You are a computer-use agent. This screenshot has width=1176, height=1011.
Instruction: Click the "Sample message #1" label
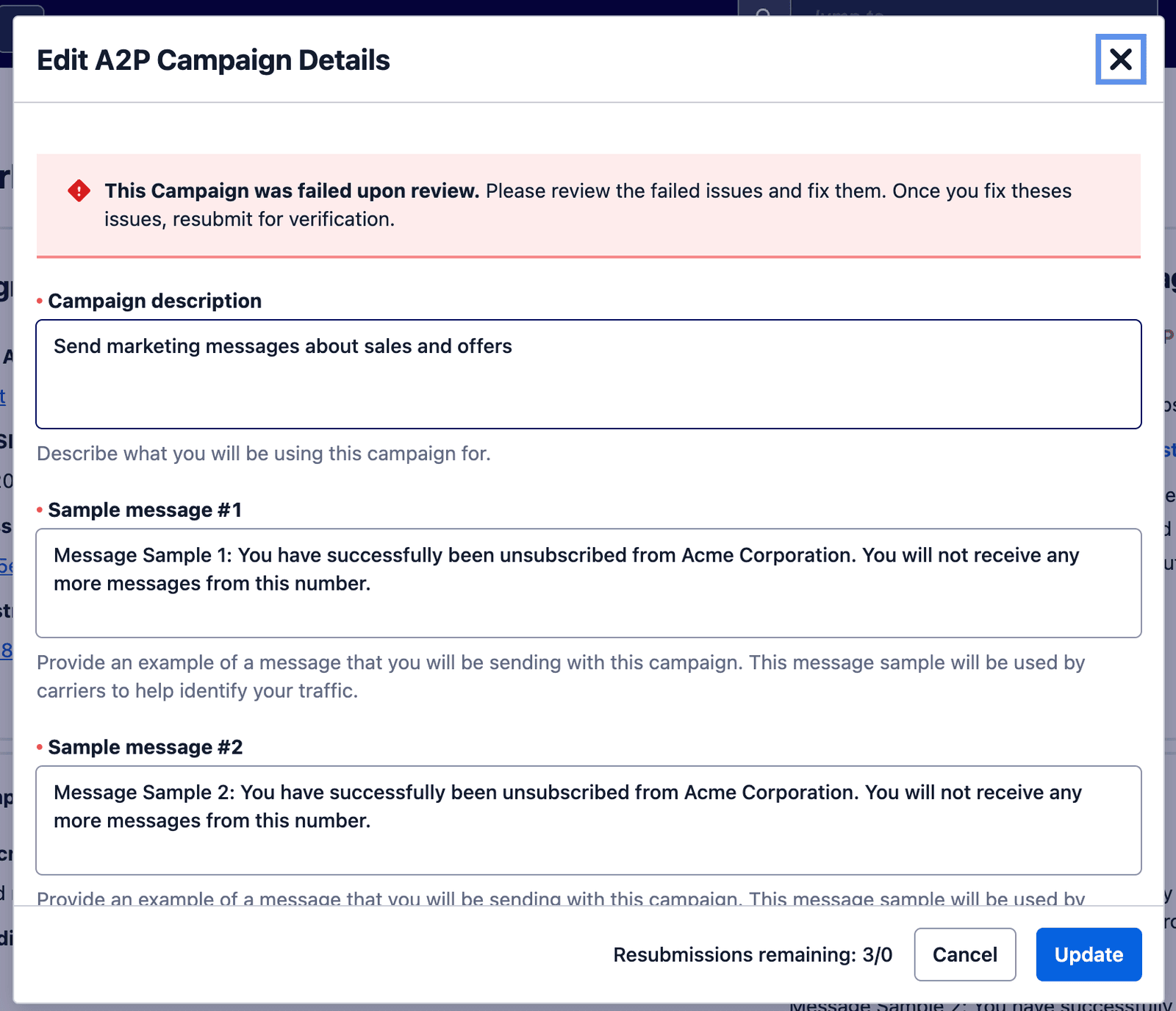click(x=145, y=510)
